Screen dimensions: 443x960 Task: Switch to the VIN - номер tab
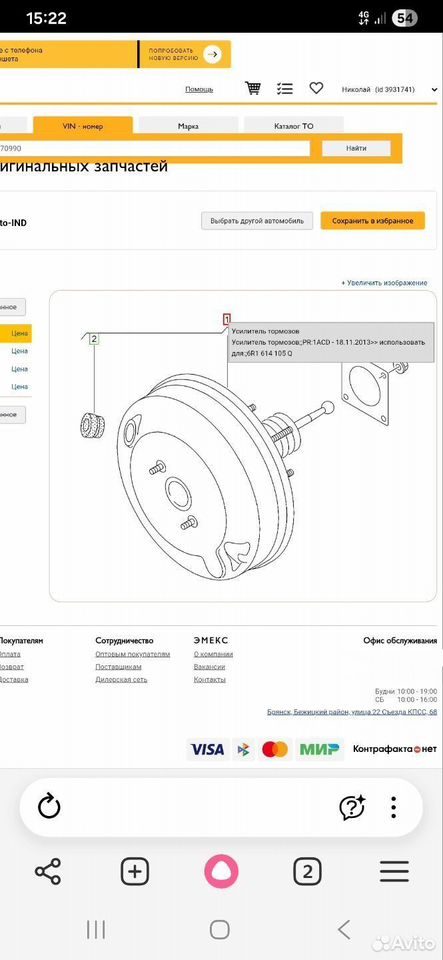[83, 126]
